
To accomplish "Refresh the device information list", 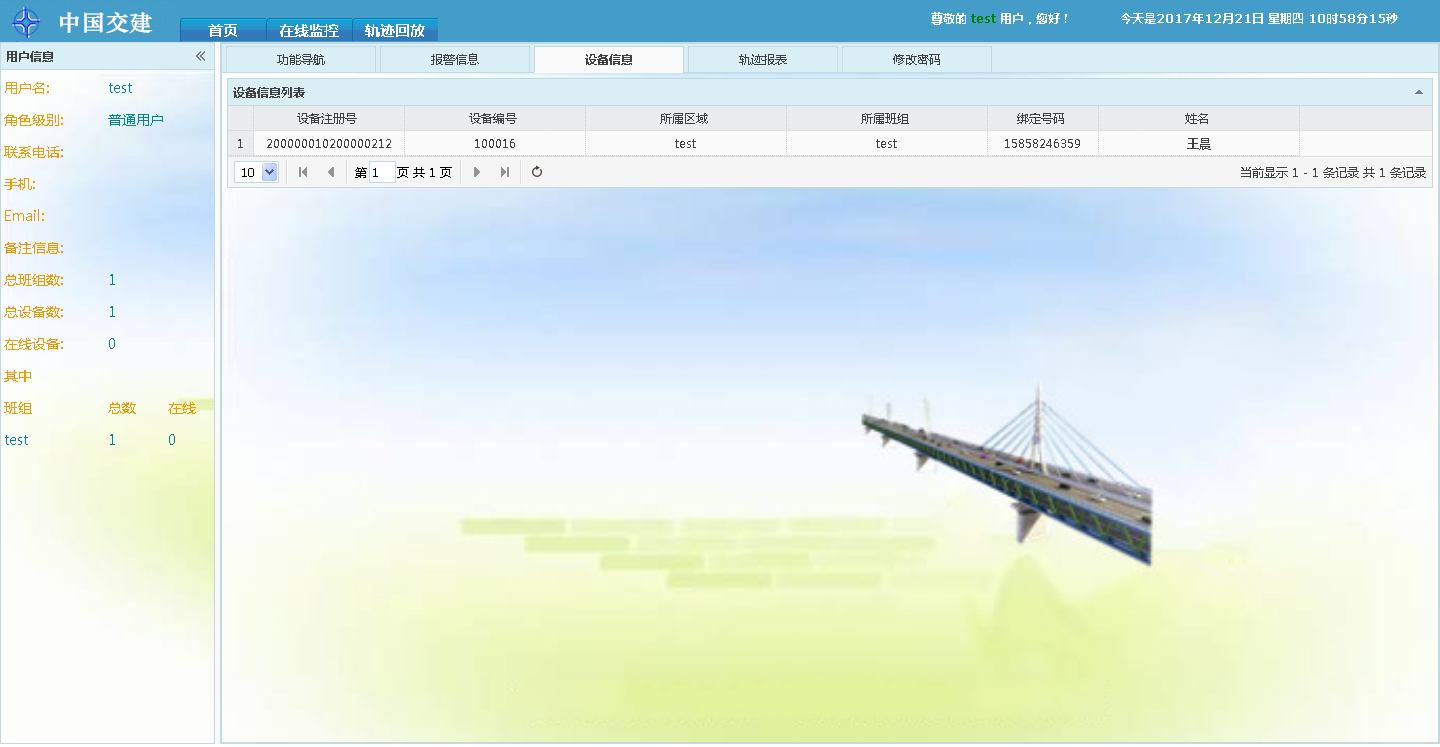I will [x=537, y=172].
